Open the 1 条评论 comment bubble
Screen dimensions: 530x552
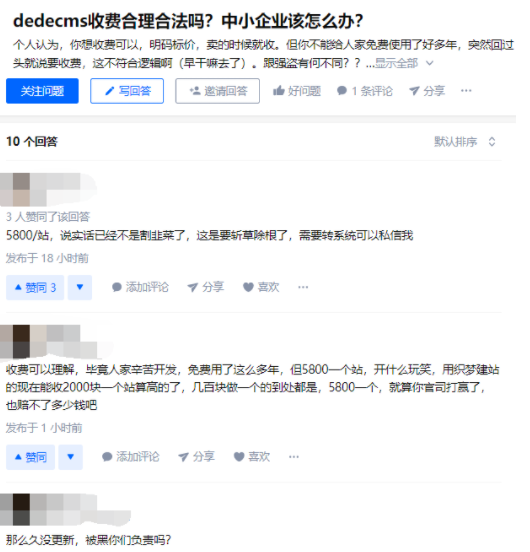pyautogui.click(x=364, y=91)
